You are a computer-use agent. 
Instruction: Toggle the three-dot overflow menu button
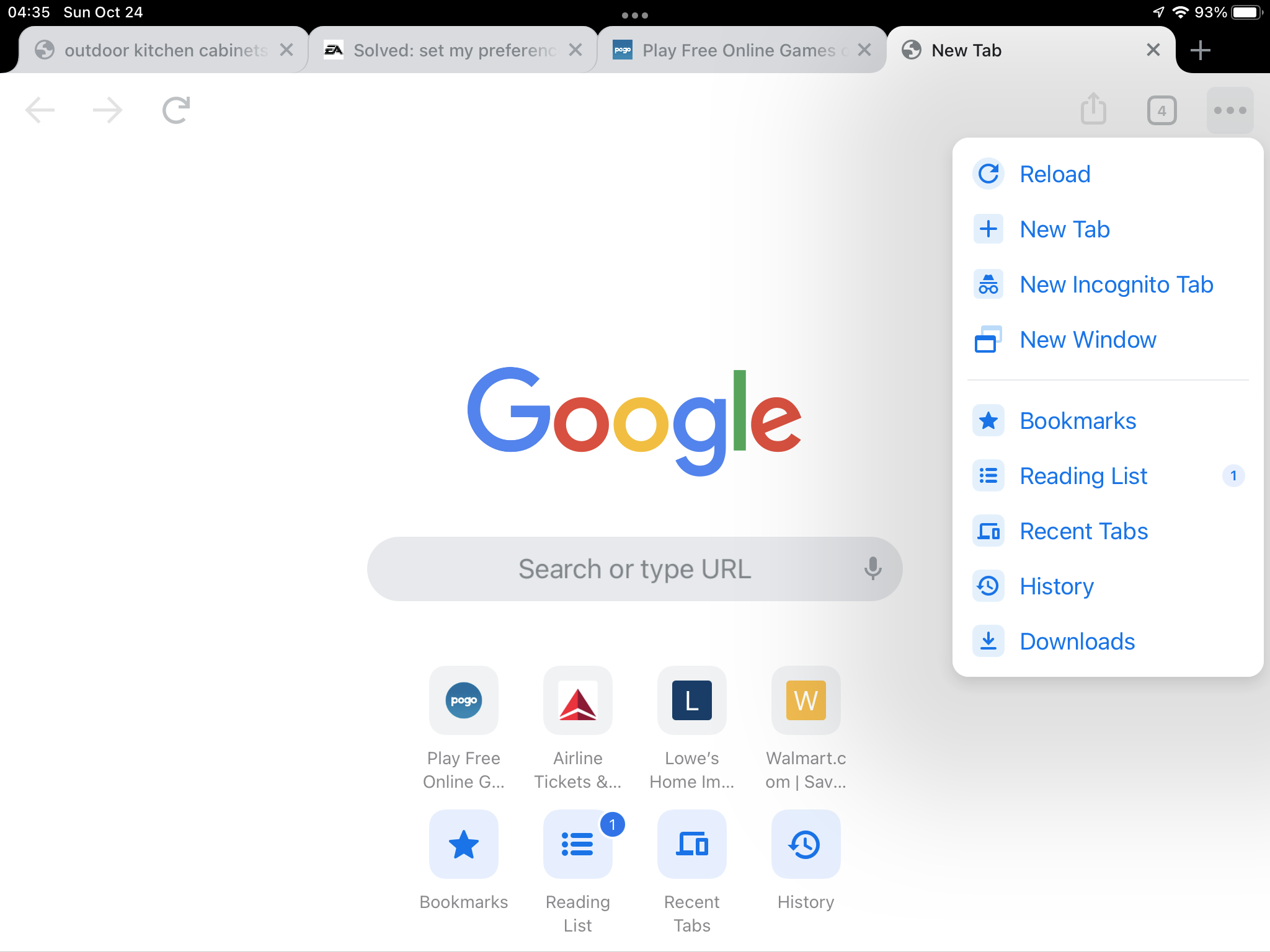pos(1230,110)
